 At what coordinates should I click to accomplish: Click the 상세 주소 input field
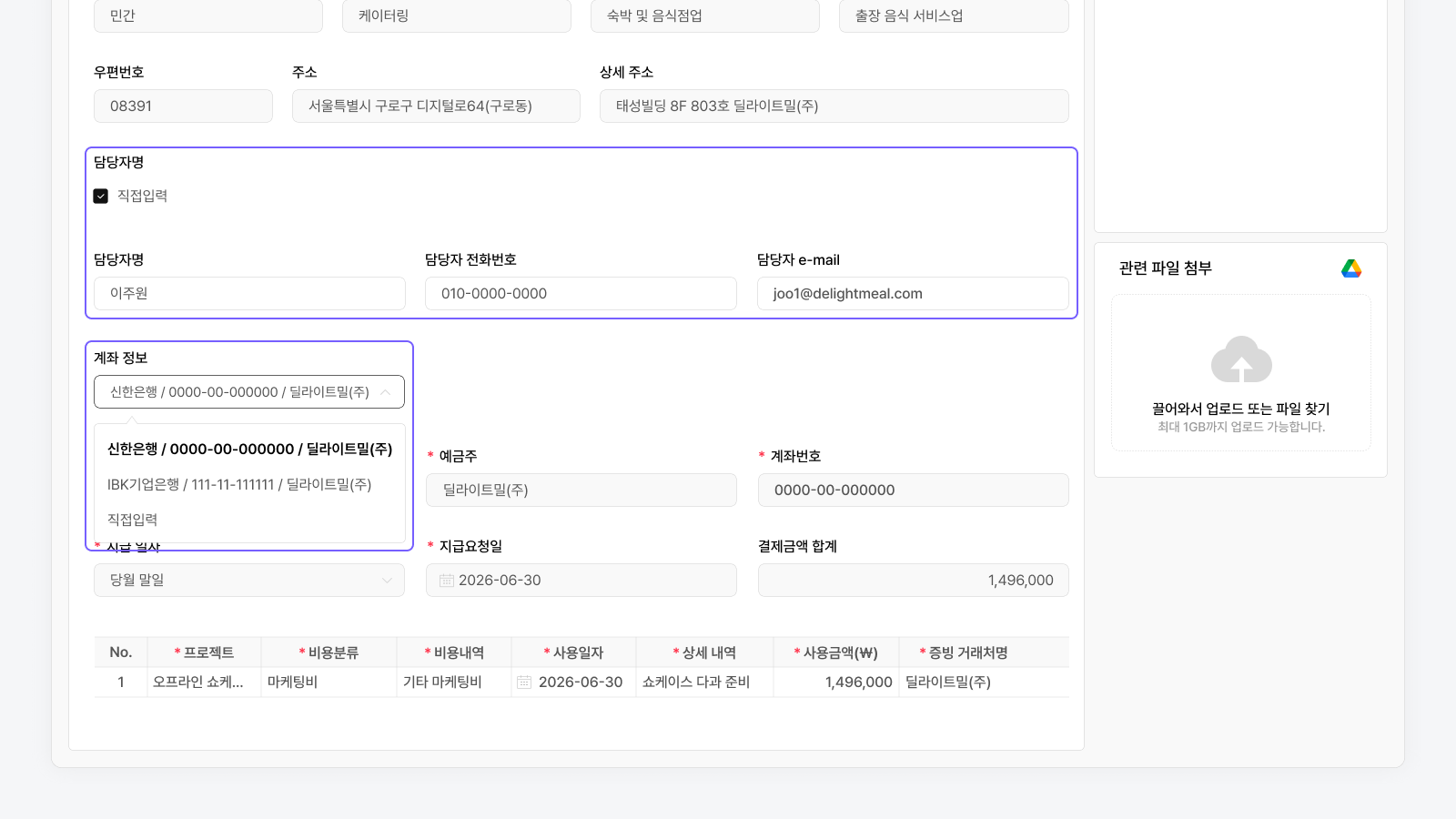point(834,106)
